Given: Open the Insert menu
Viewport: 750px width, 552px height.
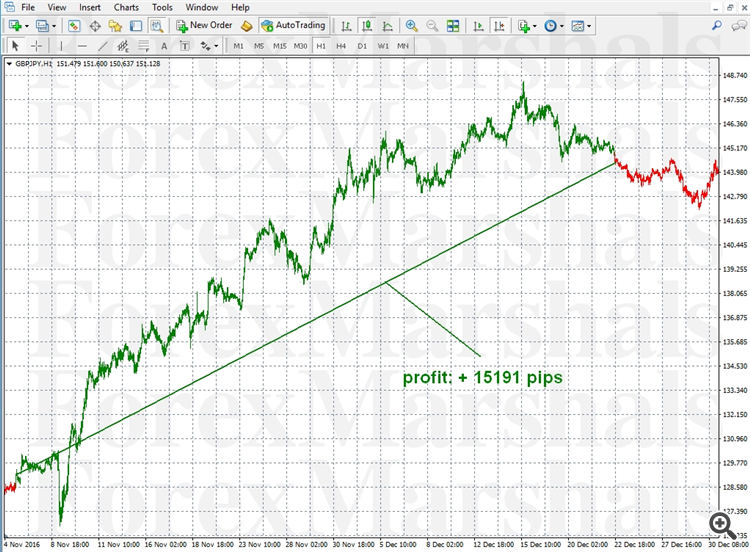Looking at the screenshot, I should click(89, 7).
